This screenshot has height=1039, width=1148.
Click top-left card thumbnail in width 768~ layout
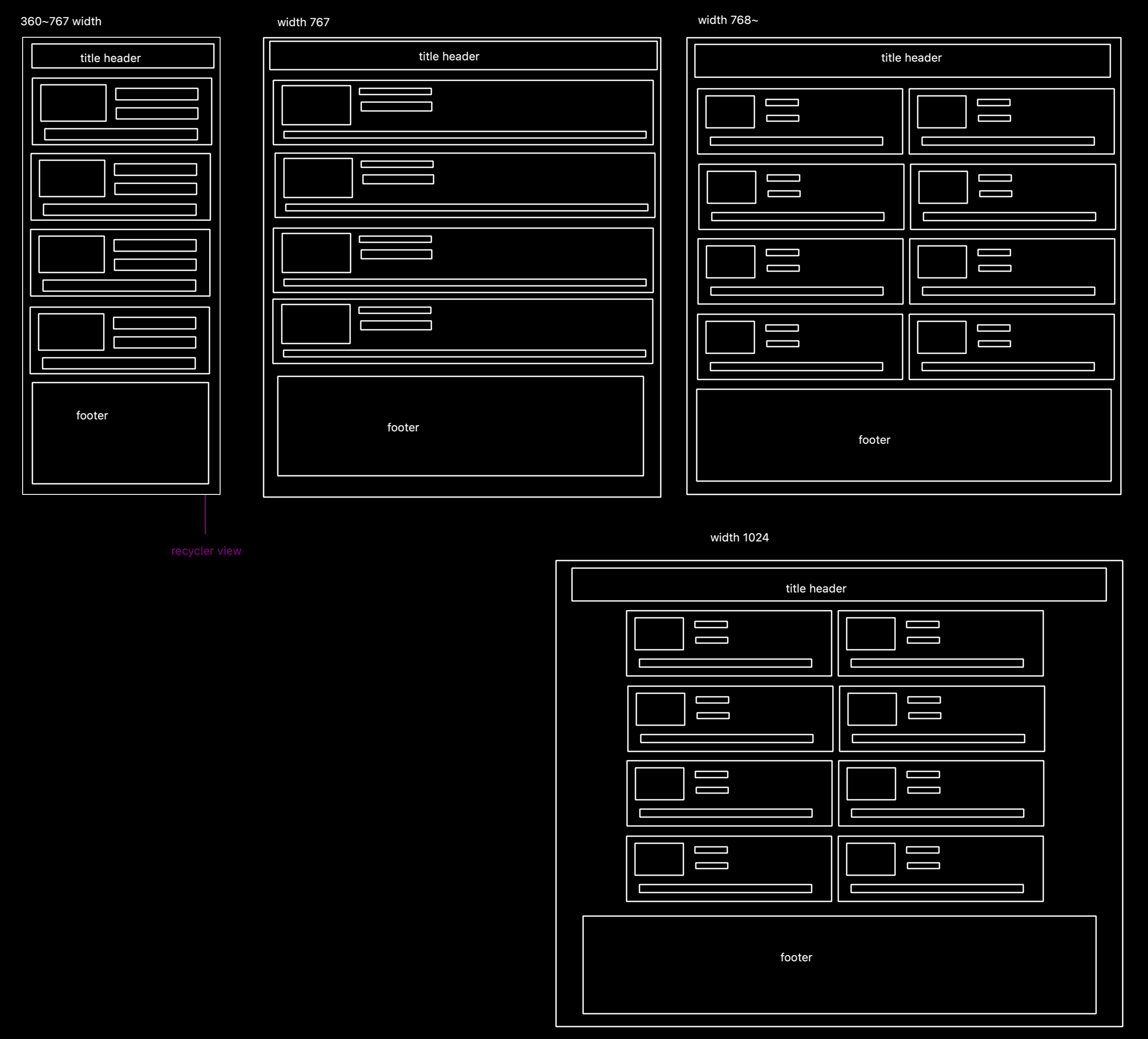click(x=730, y=112)
